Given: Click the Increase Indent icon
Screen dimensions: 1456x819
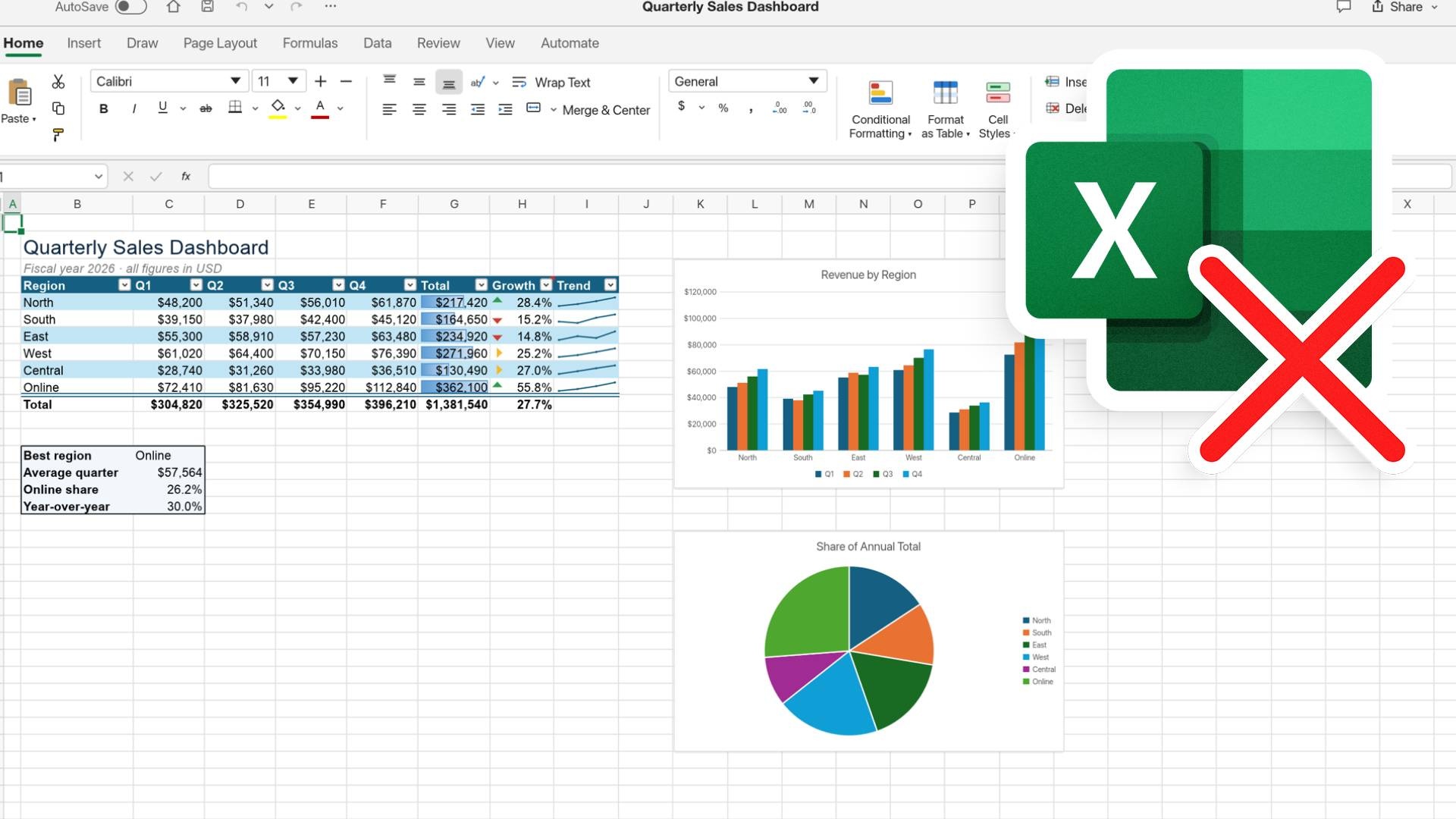Looking at the screenshot, I should (505, 109).
